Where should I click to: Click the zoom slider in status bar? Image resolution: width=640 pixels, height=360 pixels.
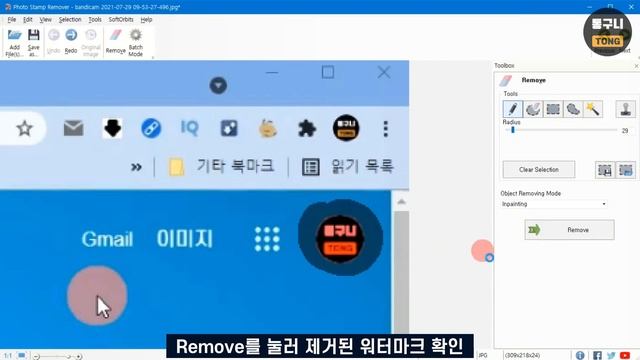tap(57, 357)
